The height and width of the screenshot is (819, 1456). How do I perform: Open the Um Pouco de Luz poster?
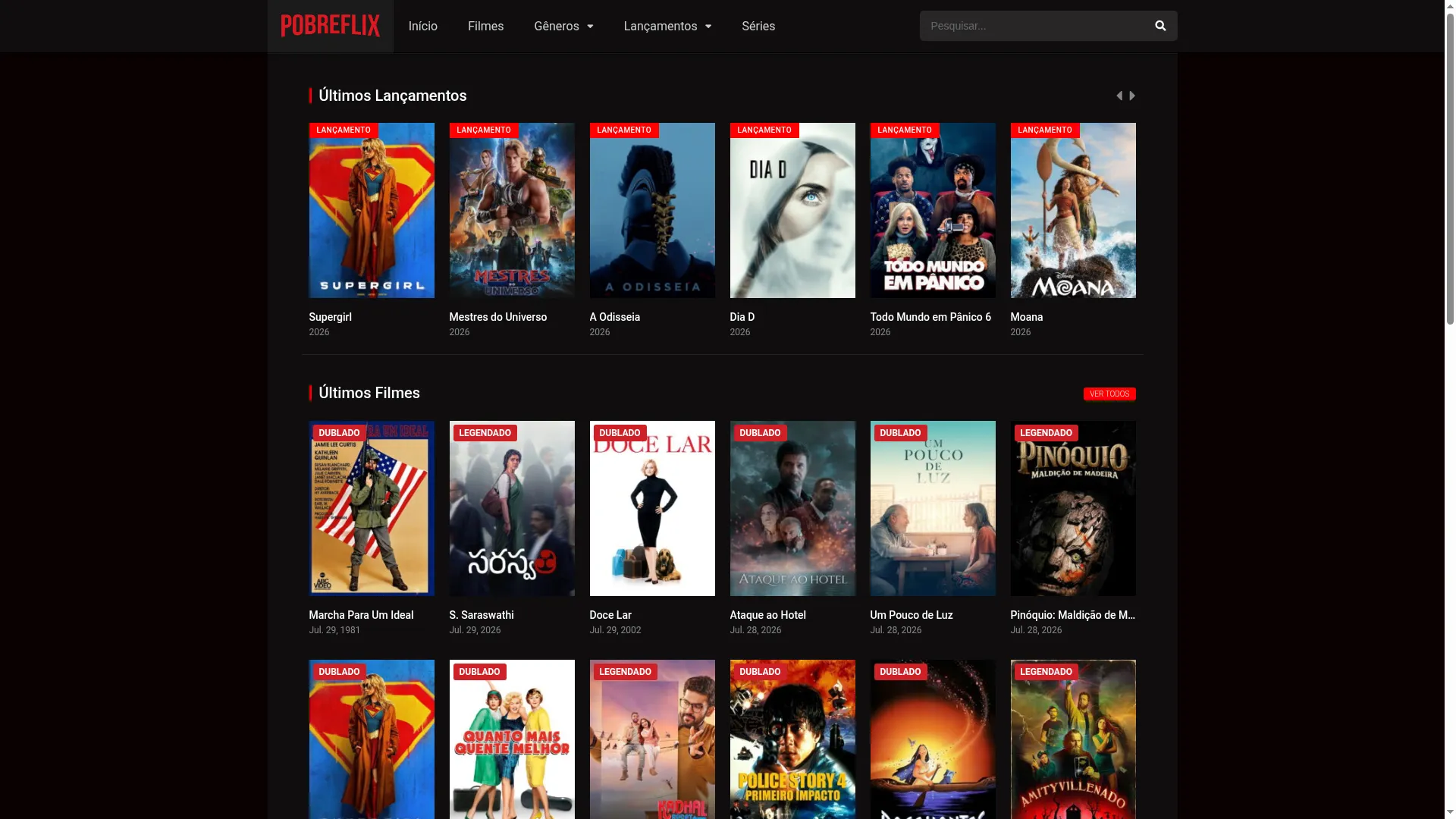click(933, 508)
